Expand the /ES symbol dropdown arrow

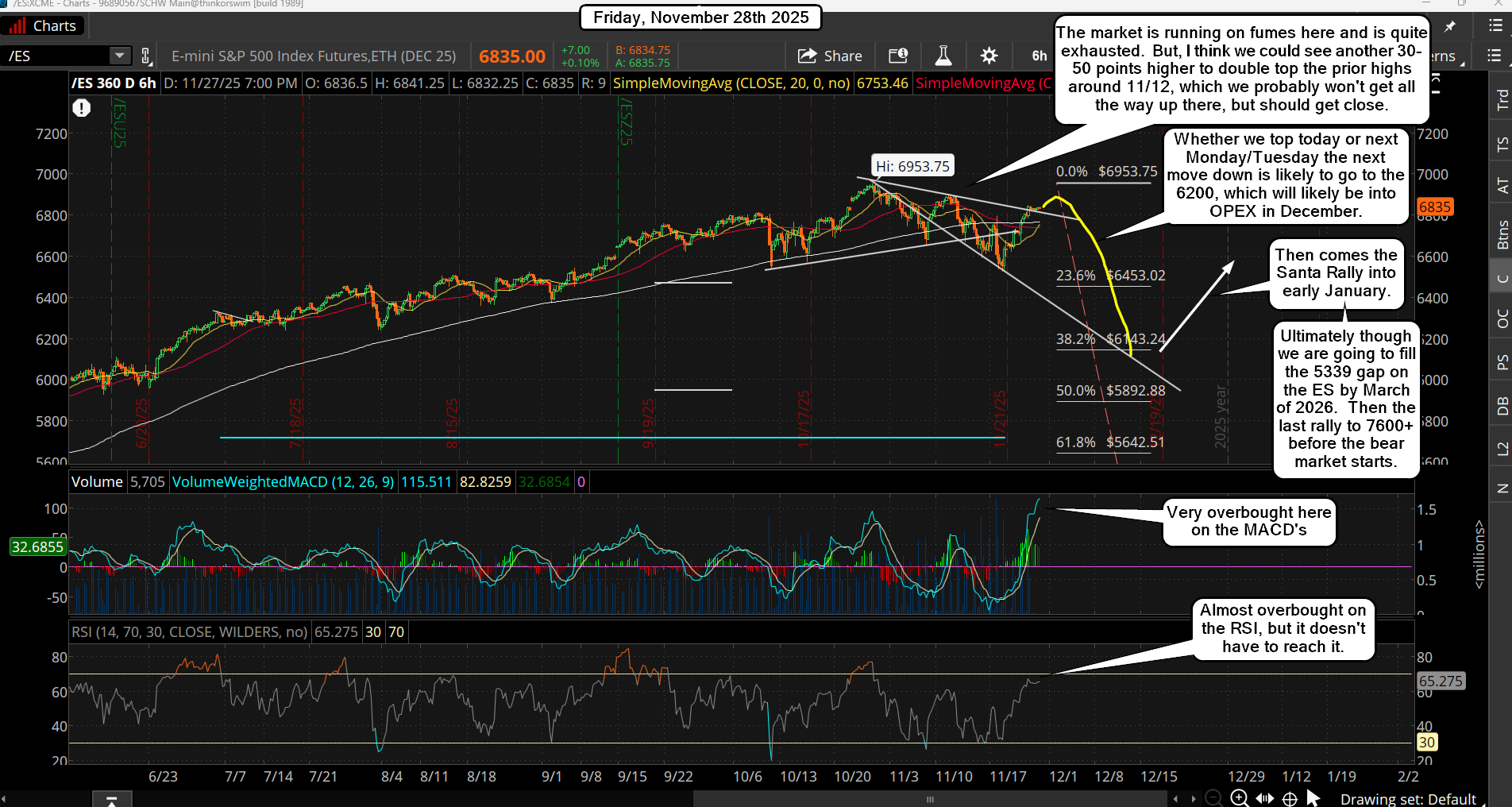click(x=119, y=56)
